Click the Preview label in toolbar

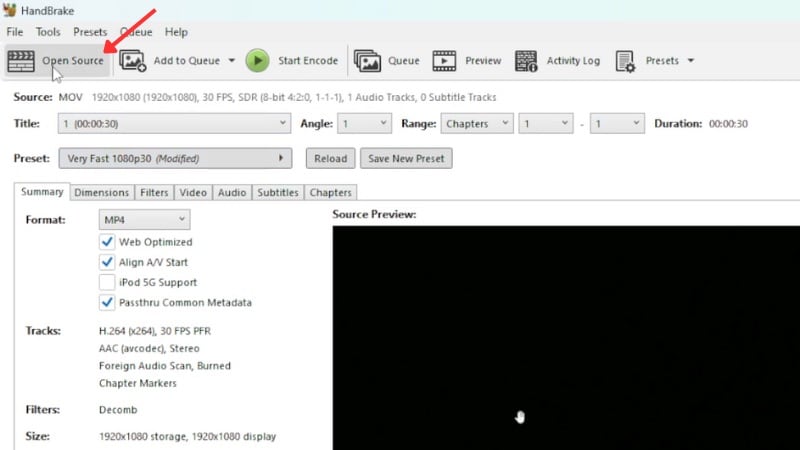click(483, 61)
